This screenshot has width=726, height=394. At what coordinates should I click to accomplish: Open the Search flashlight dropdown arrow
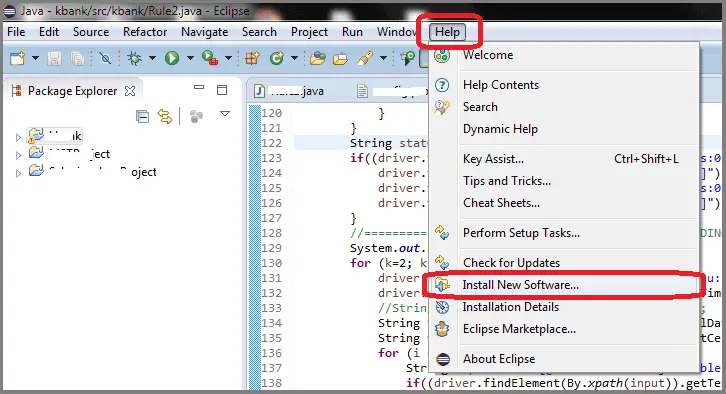point(383,58)
